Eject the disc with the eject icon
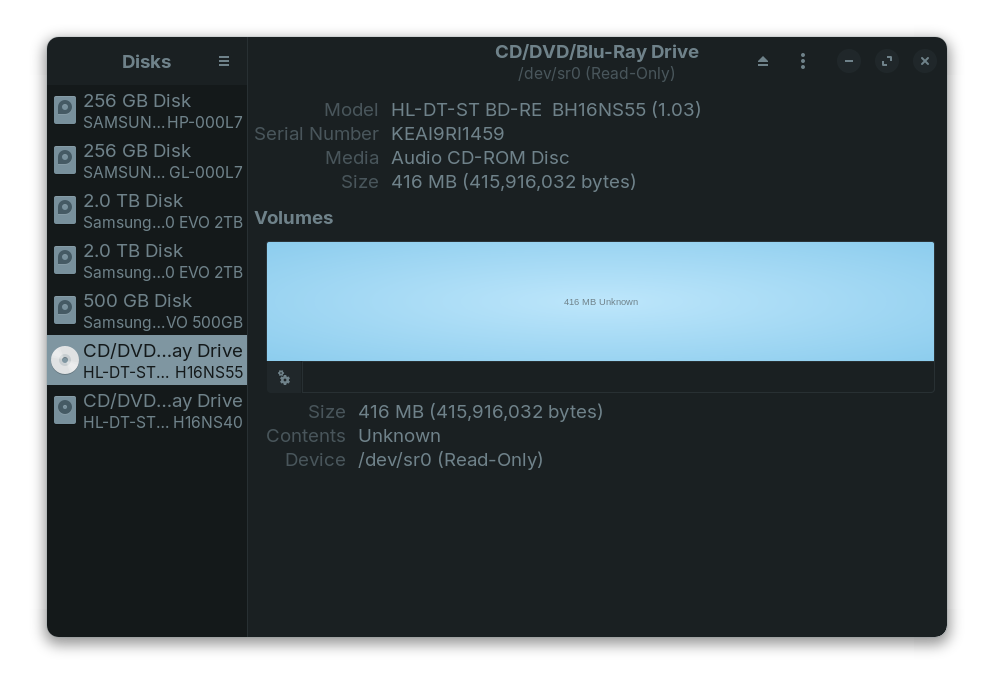Image resolution: width=994 pixels, height=694 pixels. tap(763, 61)
